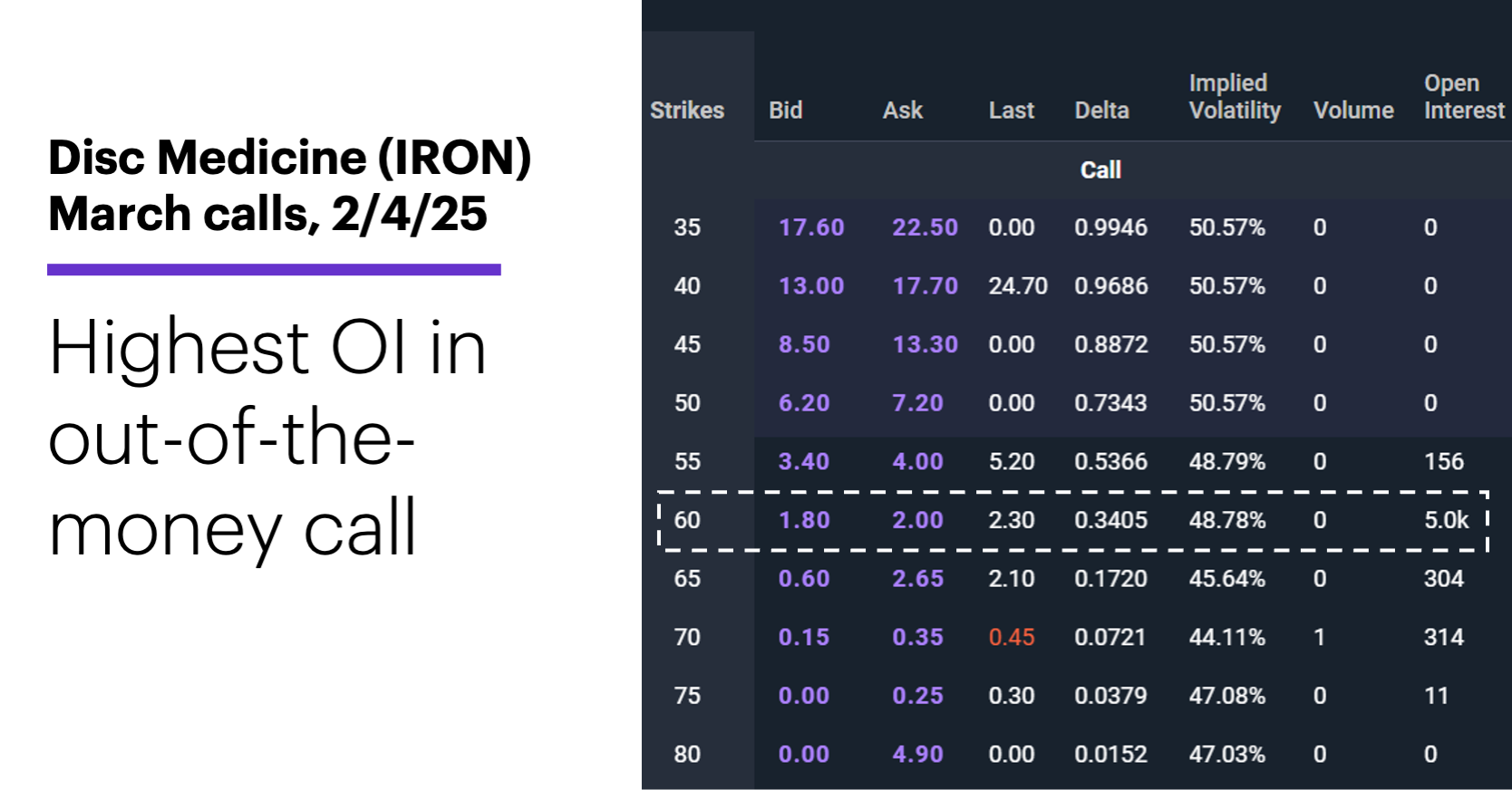This screenshot has width=1512, height=790.
Task: Click ask price 2.00
Action: tap(917, 520)
